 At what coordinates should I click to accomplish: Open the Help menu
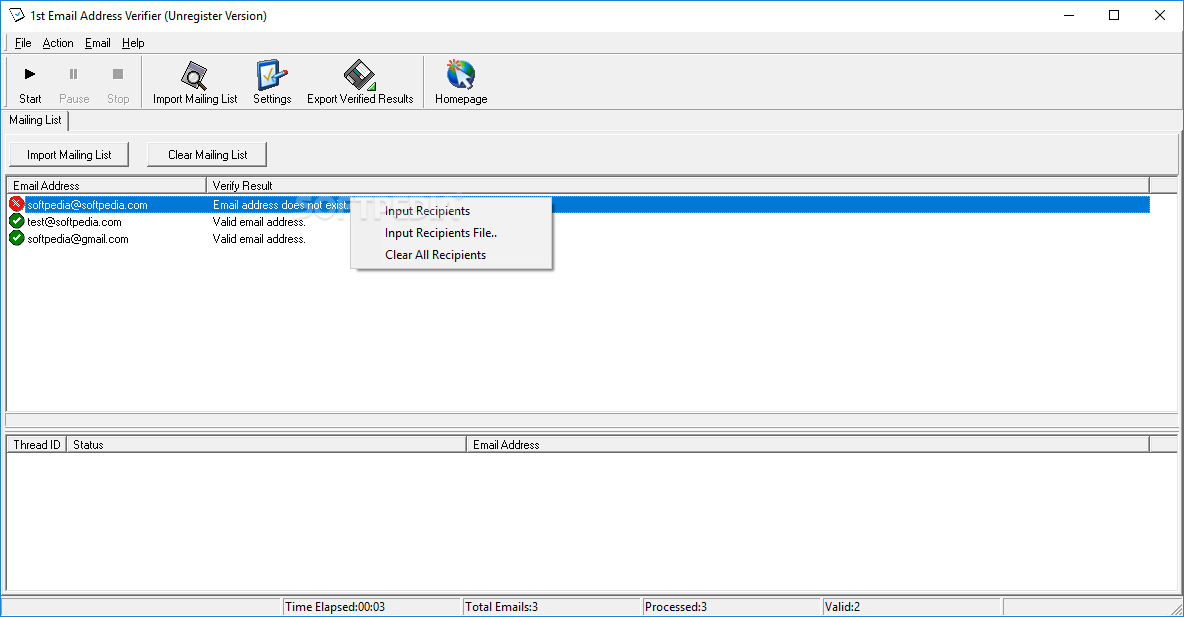(x=133, y=43)
